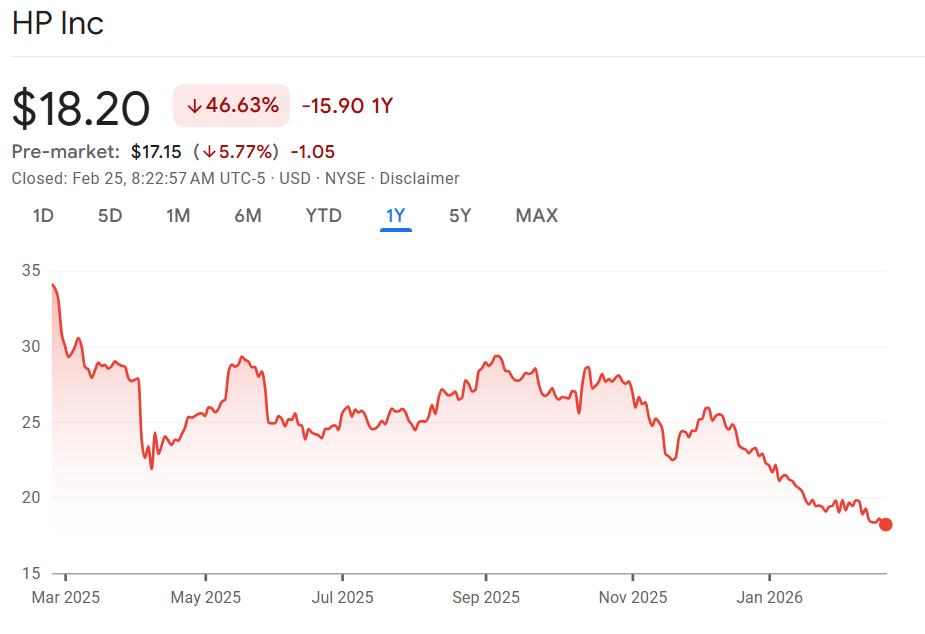
Task: Switch to the 5Y range
Action: 460,215
